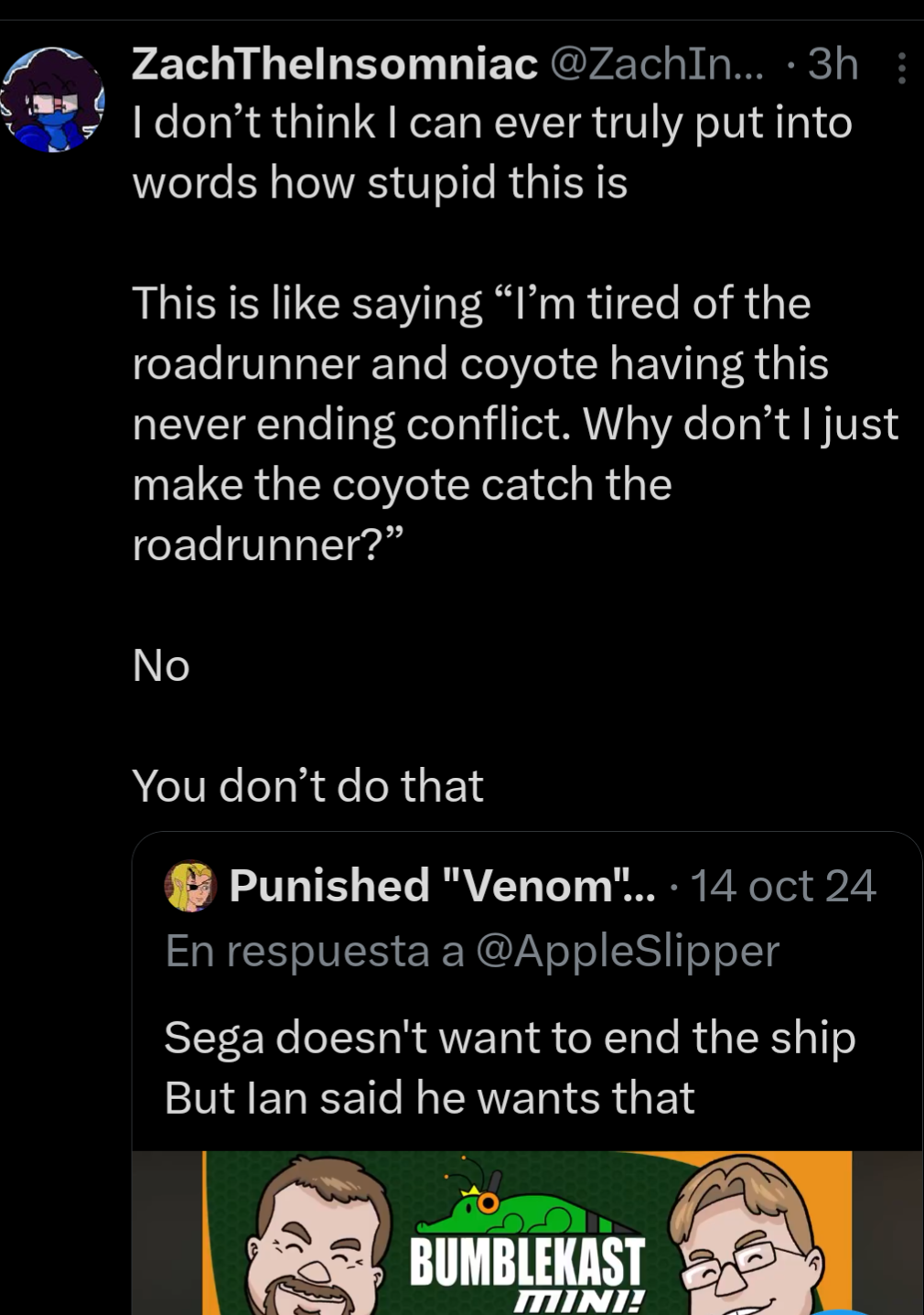Tap the bearded cartoon face in thumbnail

tap(316, 1240)
